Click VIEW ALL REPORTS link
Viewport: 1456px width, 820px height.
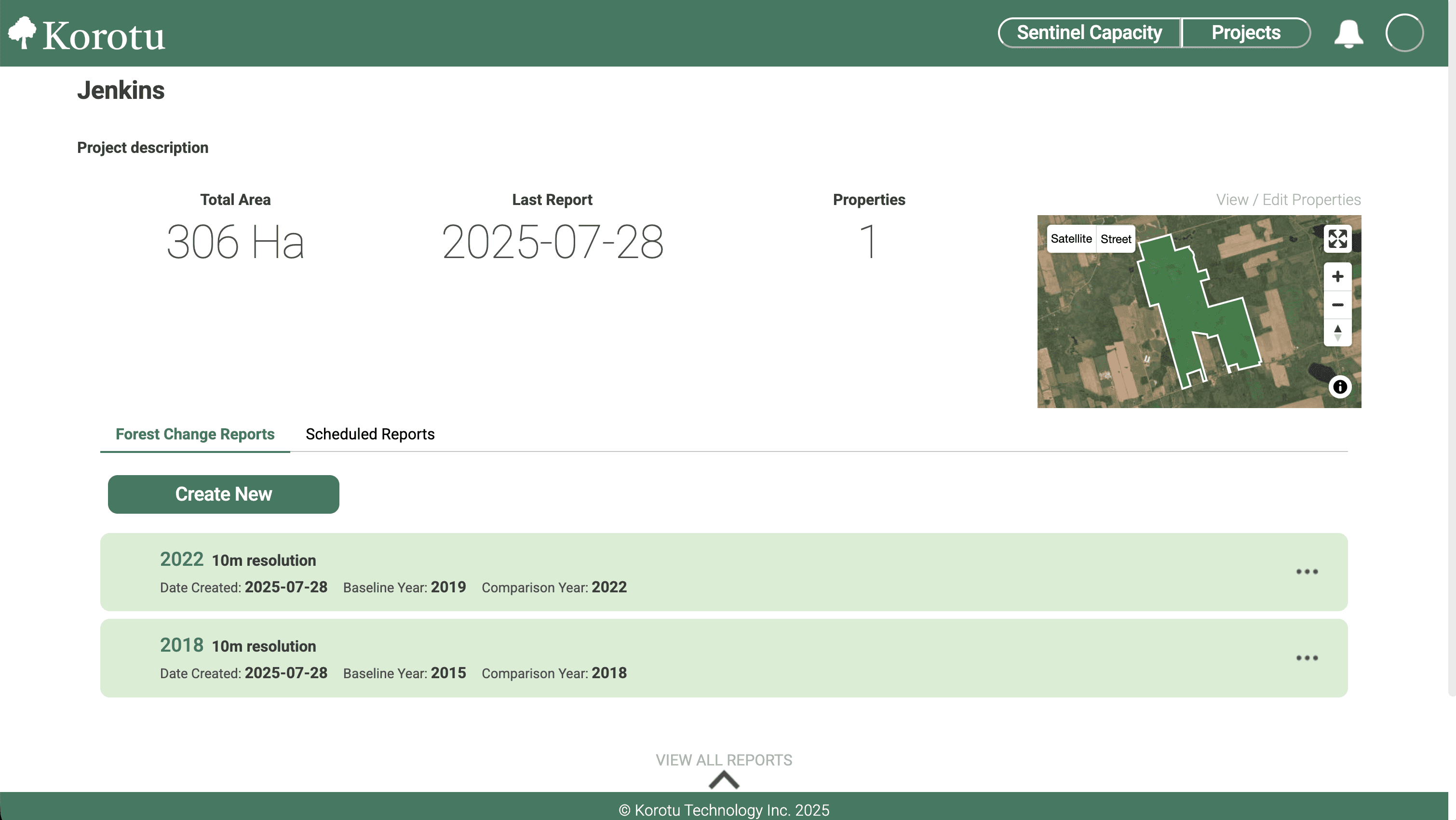(724, 760)
